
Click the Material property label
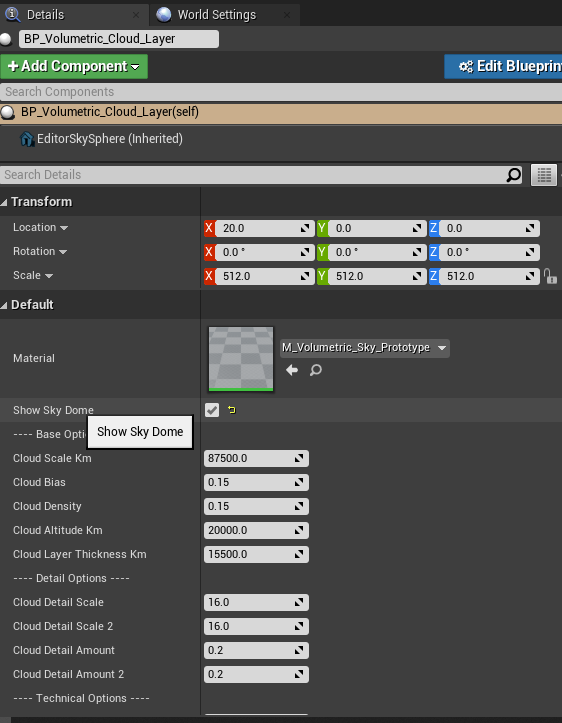tap(34, 358)
